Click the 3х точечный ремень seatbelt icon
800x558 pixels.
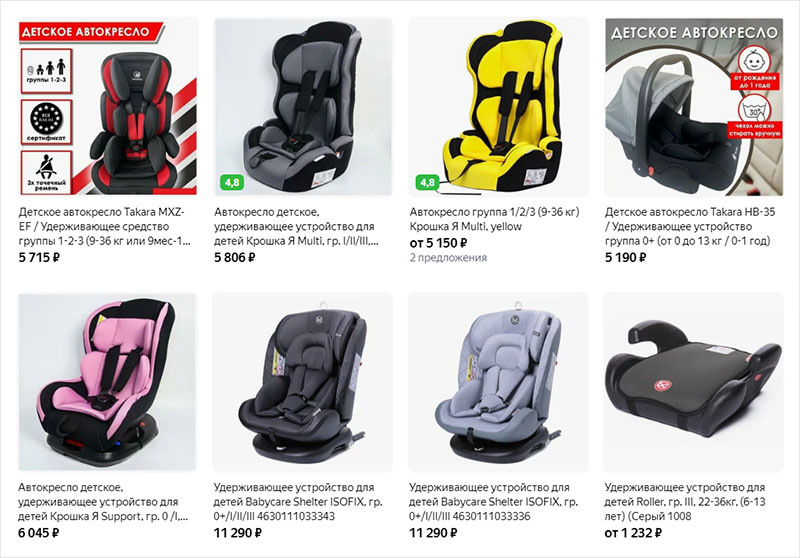pos(46,172)
